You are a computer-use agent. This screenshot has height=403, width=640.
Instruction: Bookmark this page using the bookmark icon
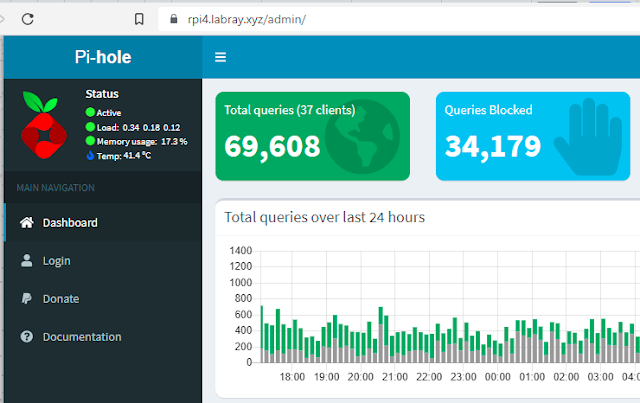(139, 19)
